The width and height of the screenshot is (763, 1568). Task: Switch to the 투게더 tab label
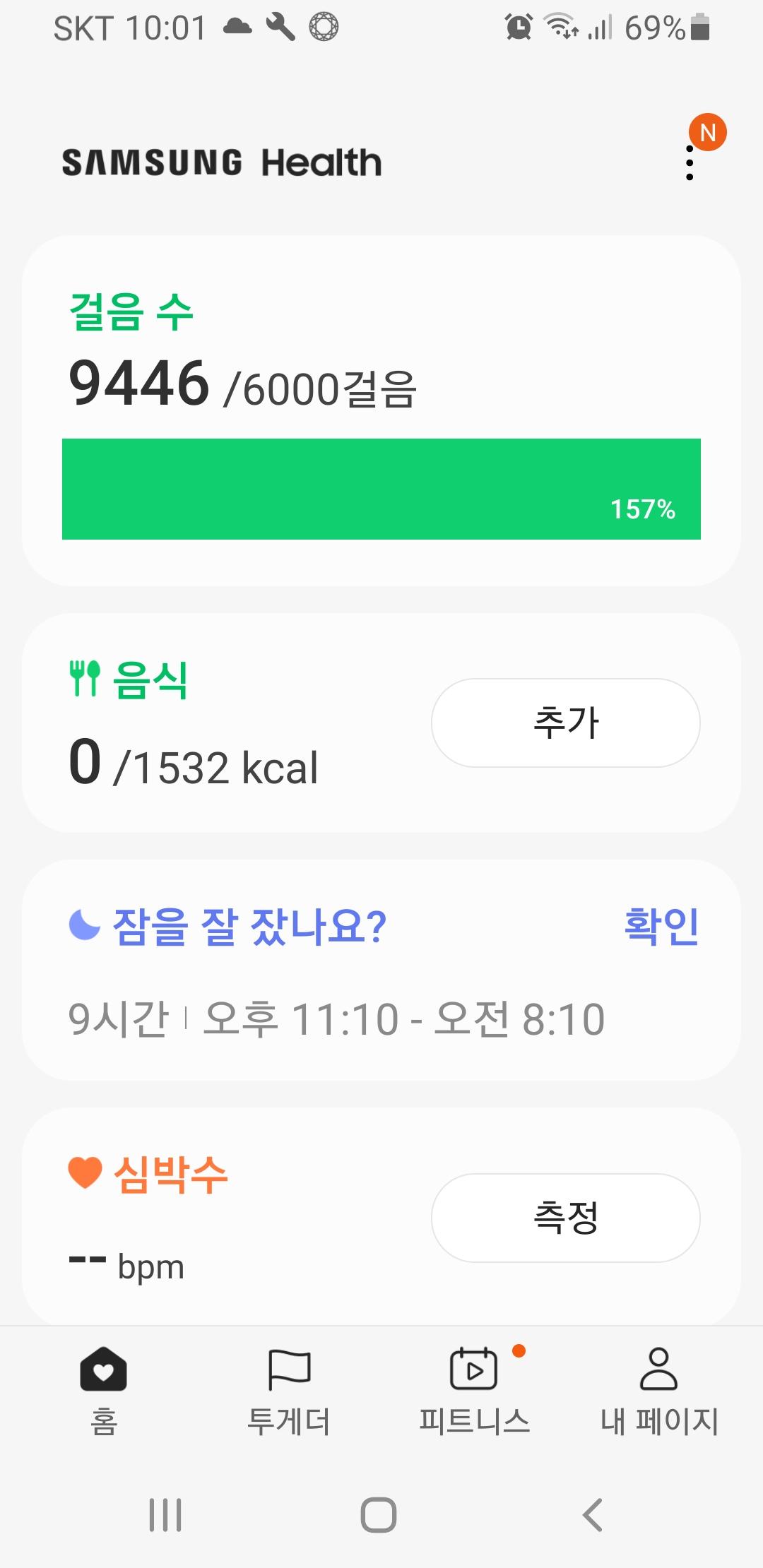289,1421
